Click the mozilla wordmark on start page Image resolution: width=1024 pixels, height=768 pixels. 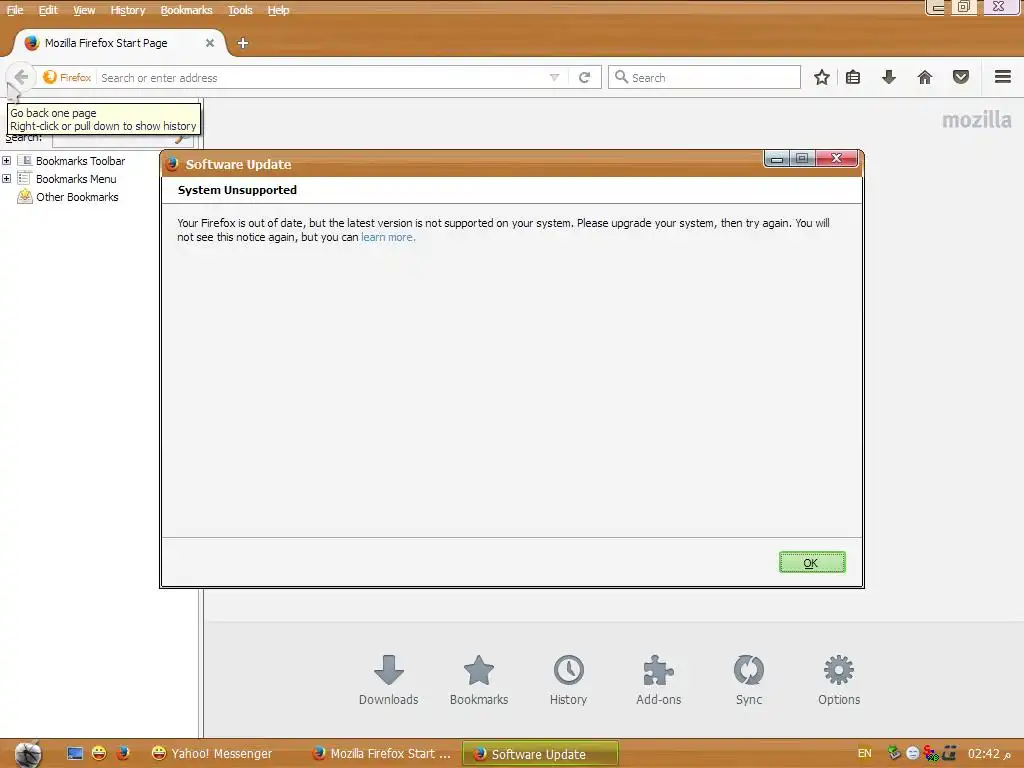click(976, 120)
